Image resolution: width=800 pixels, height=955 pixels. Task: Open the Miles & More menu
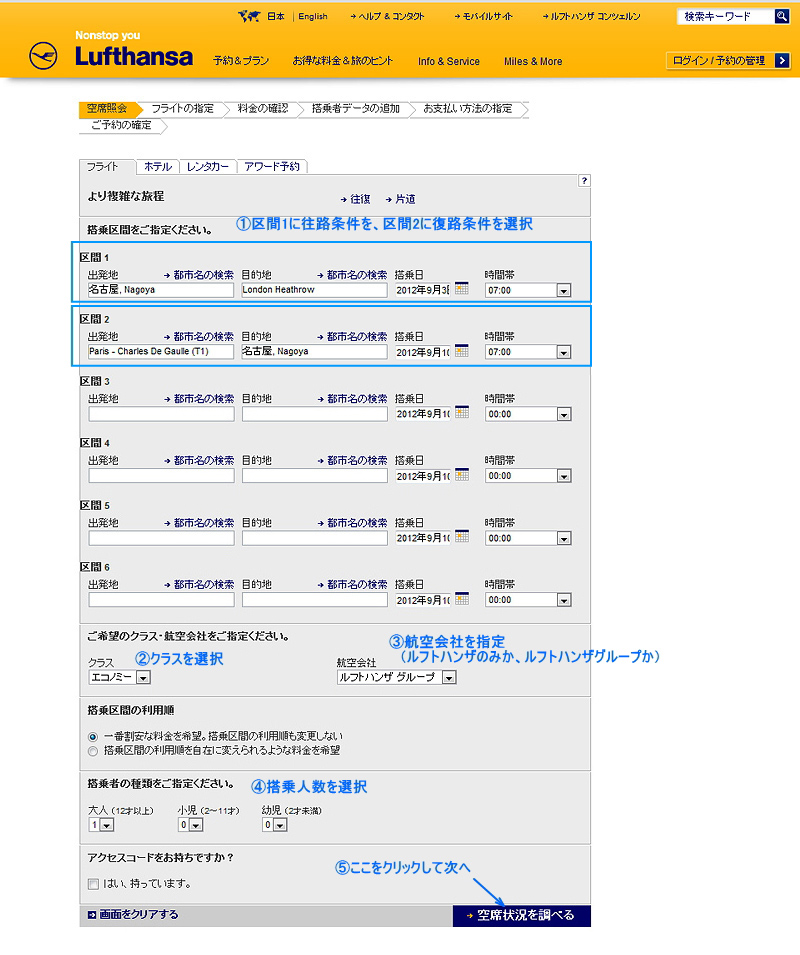533,62
